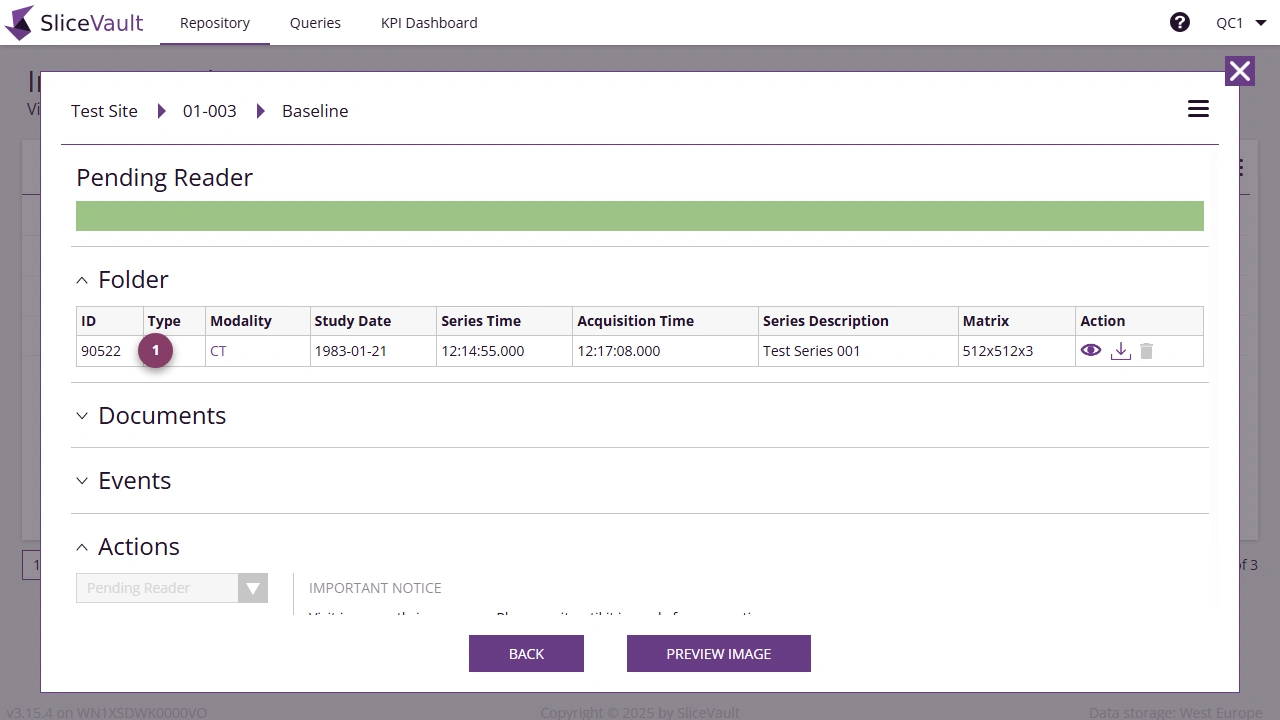Screen dimensions: 1280x720
Task: Open the Queries menu item
Action: point(315,22)
